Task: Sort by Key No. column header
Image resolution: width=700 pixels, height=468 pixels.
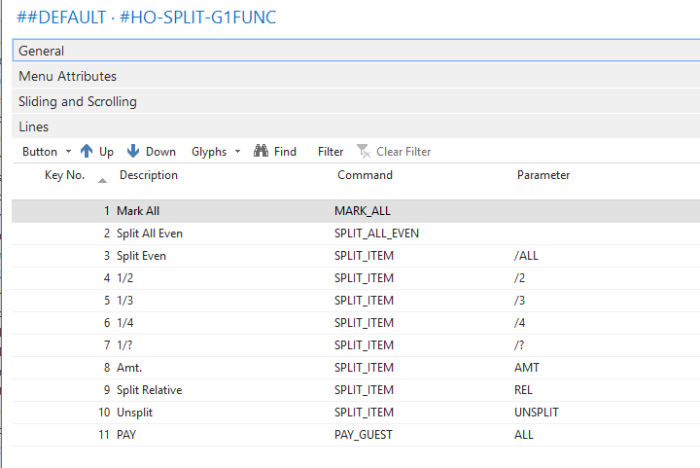Action: (x=65, y=176)
